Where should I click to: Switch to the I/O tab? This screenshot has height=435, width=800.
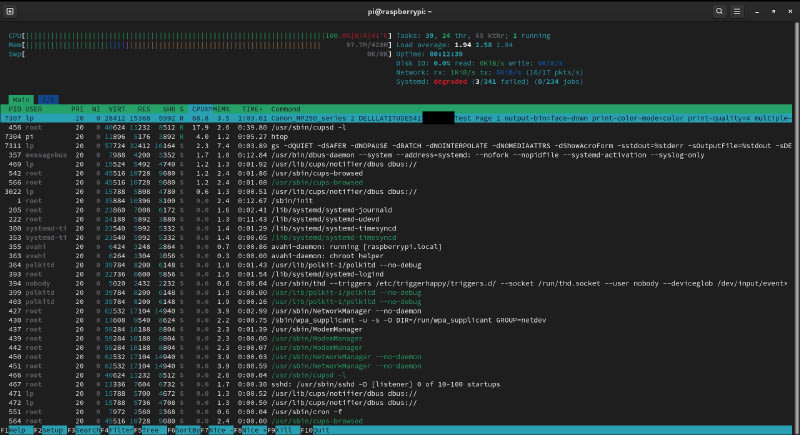pos(48,100)
